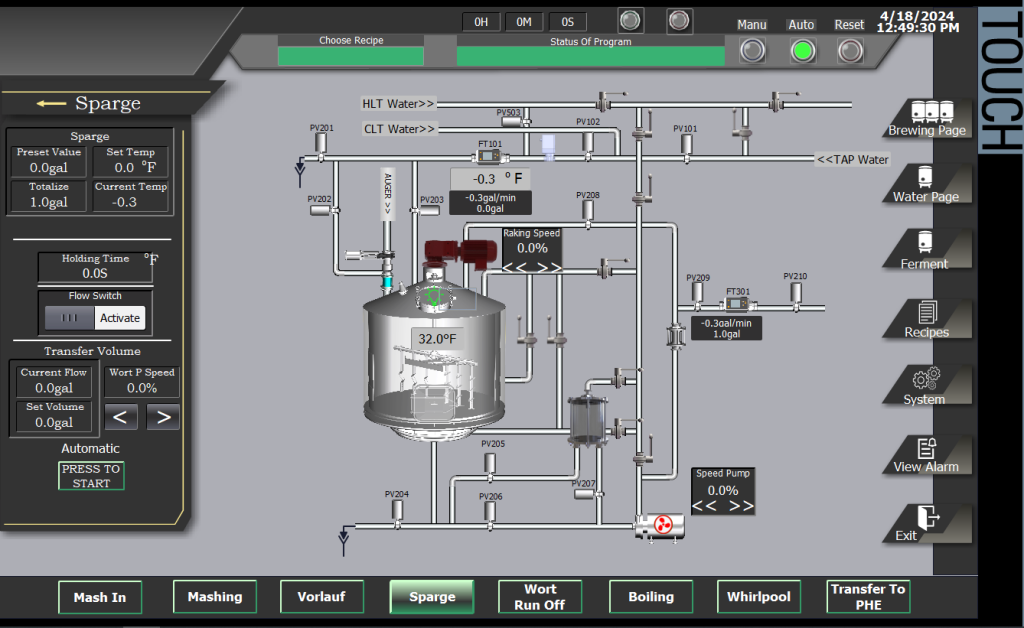Toggle the Flow Switch Activate control
The image size is (1024, 628).
coord(119,318)
